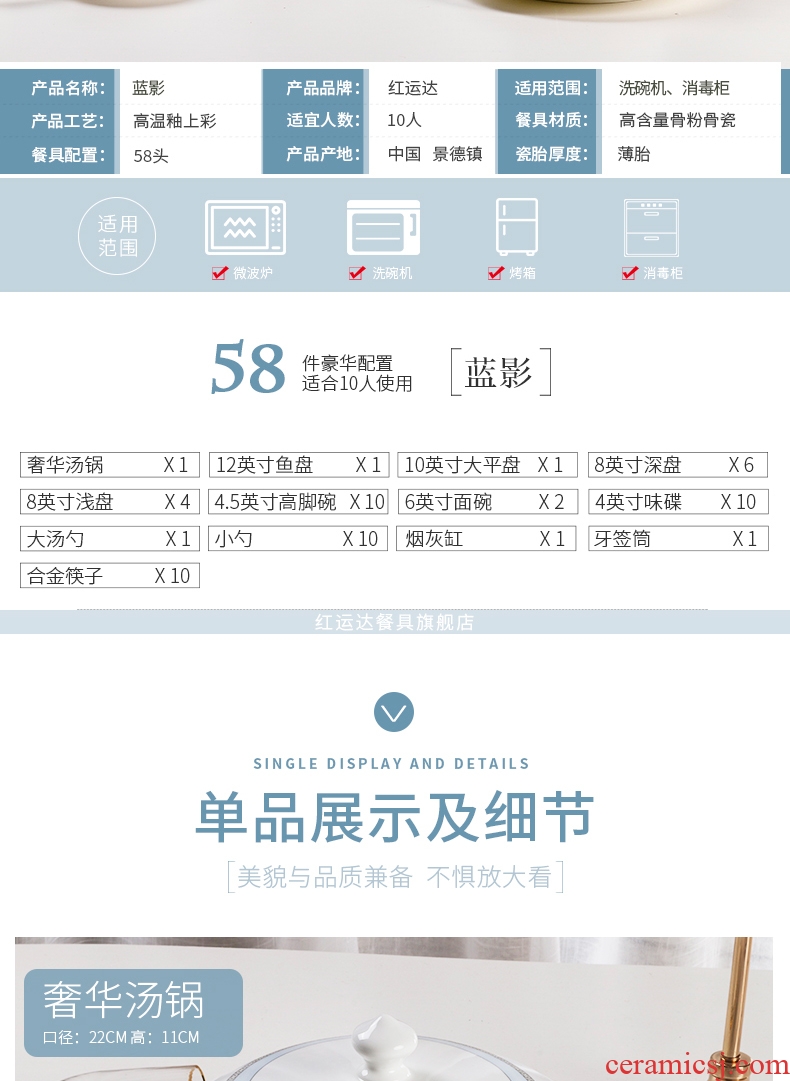Select the 奢华汤锅 X1 item box
The image size is (790, 1081).
[x=109, y=465]
